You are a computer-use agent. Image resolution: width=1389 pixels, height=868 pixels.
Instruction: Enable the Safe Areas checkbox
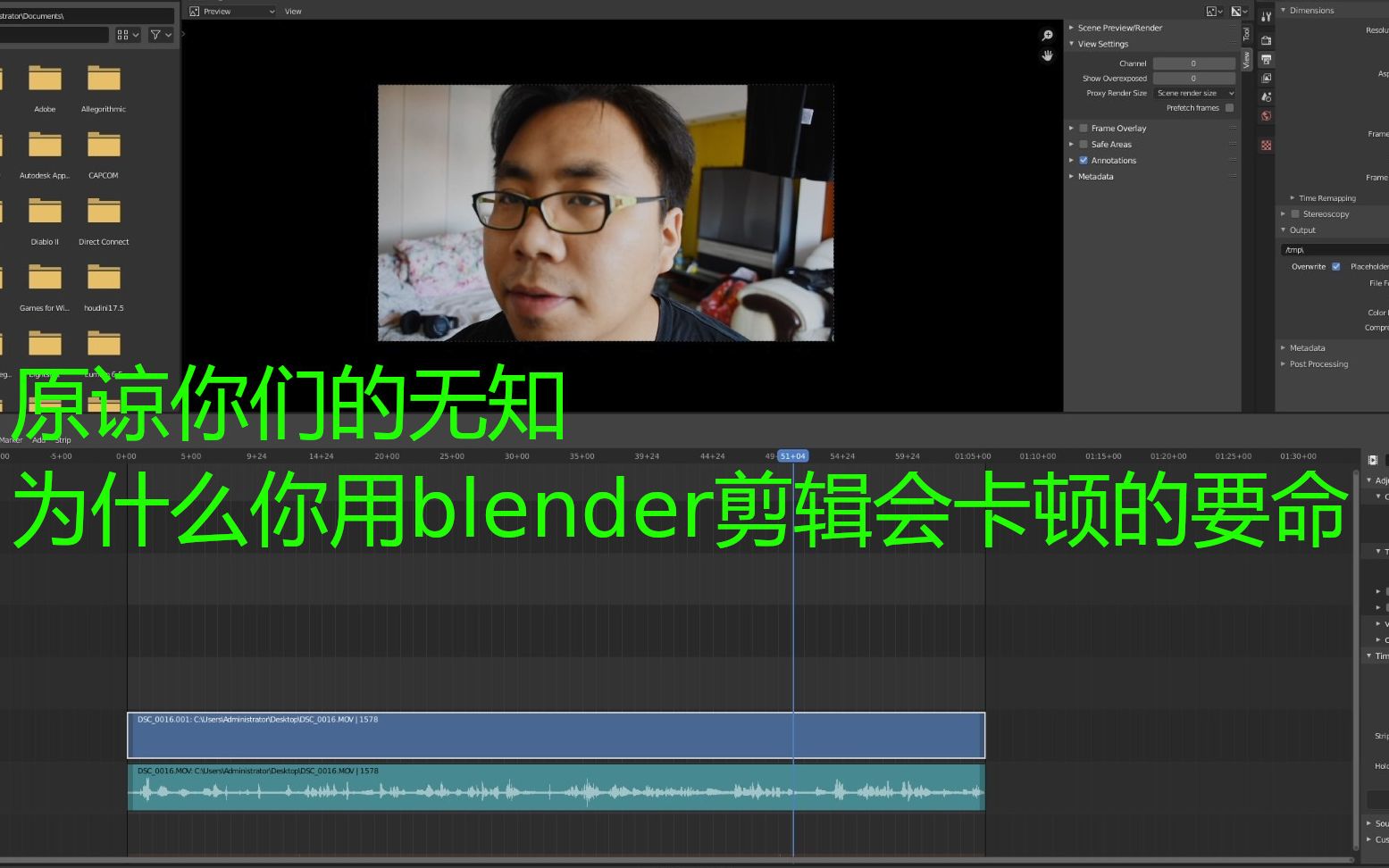pyautogui.click(x=1084, y=144)
